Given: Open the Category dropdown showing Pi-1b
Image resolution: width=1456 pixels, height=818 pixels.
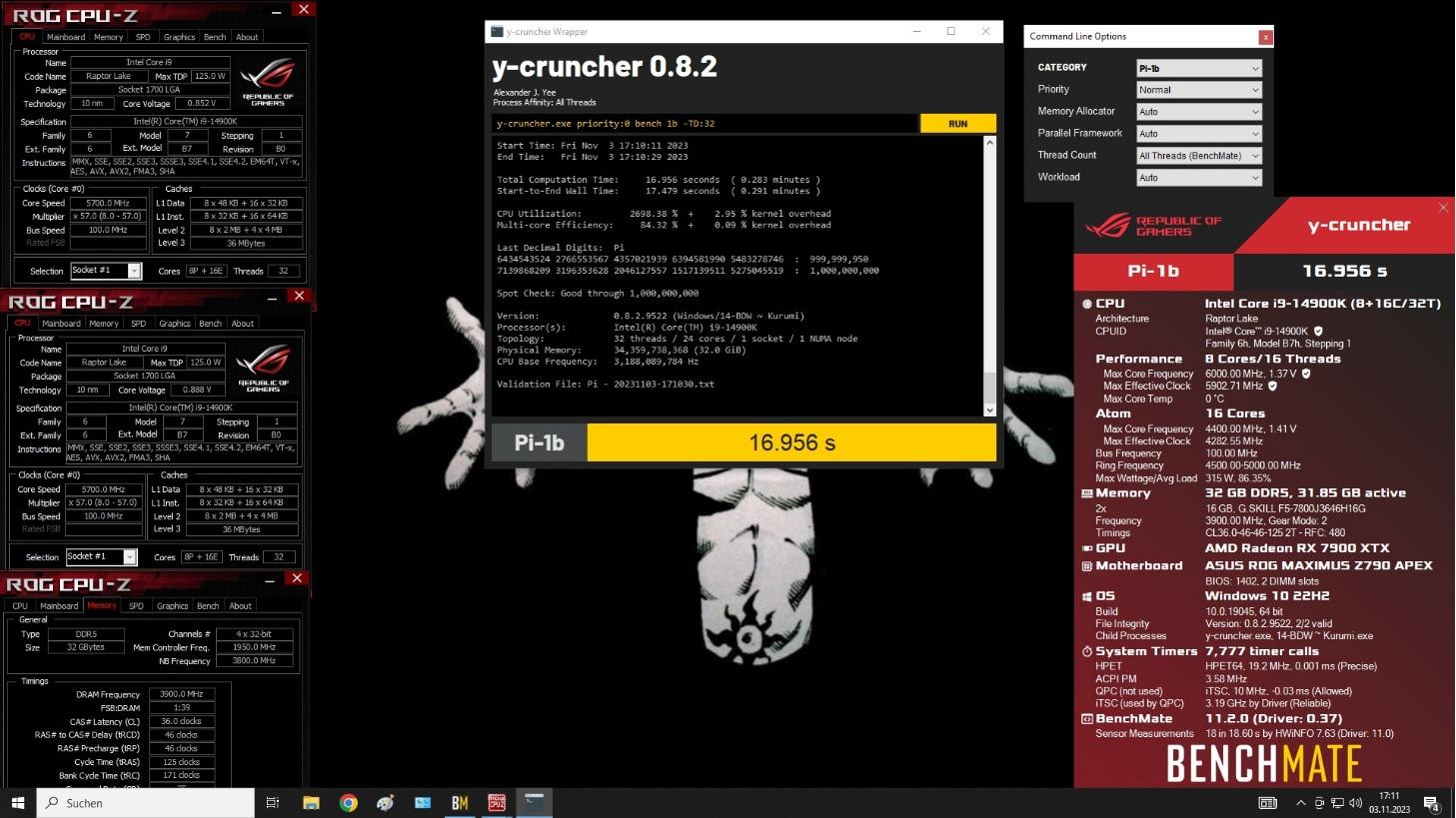Looking at the screenshot, I should coord(1199,68).
